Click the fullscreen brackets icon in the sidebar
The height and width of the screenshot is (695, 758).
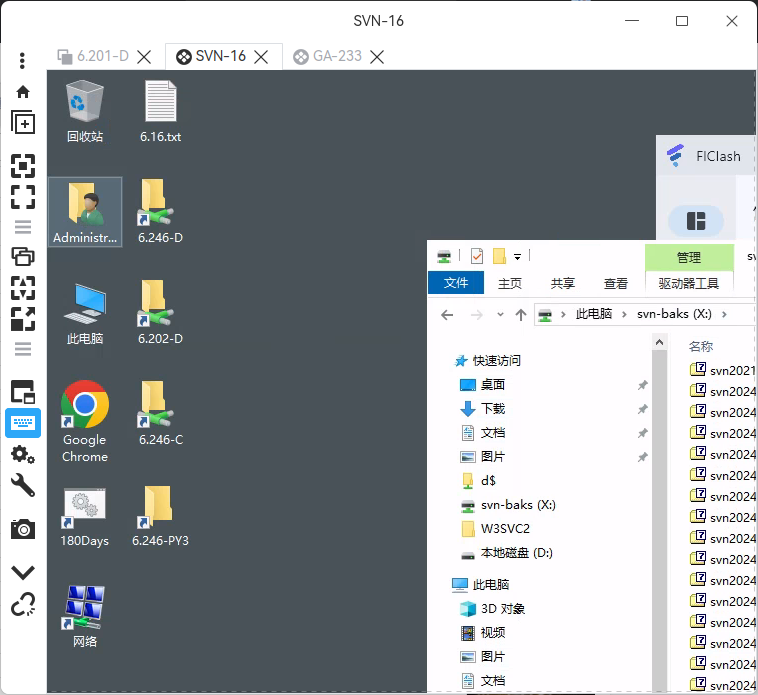(x=23, y=197)
